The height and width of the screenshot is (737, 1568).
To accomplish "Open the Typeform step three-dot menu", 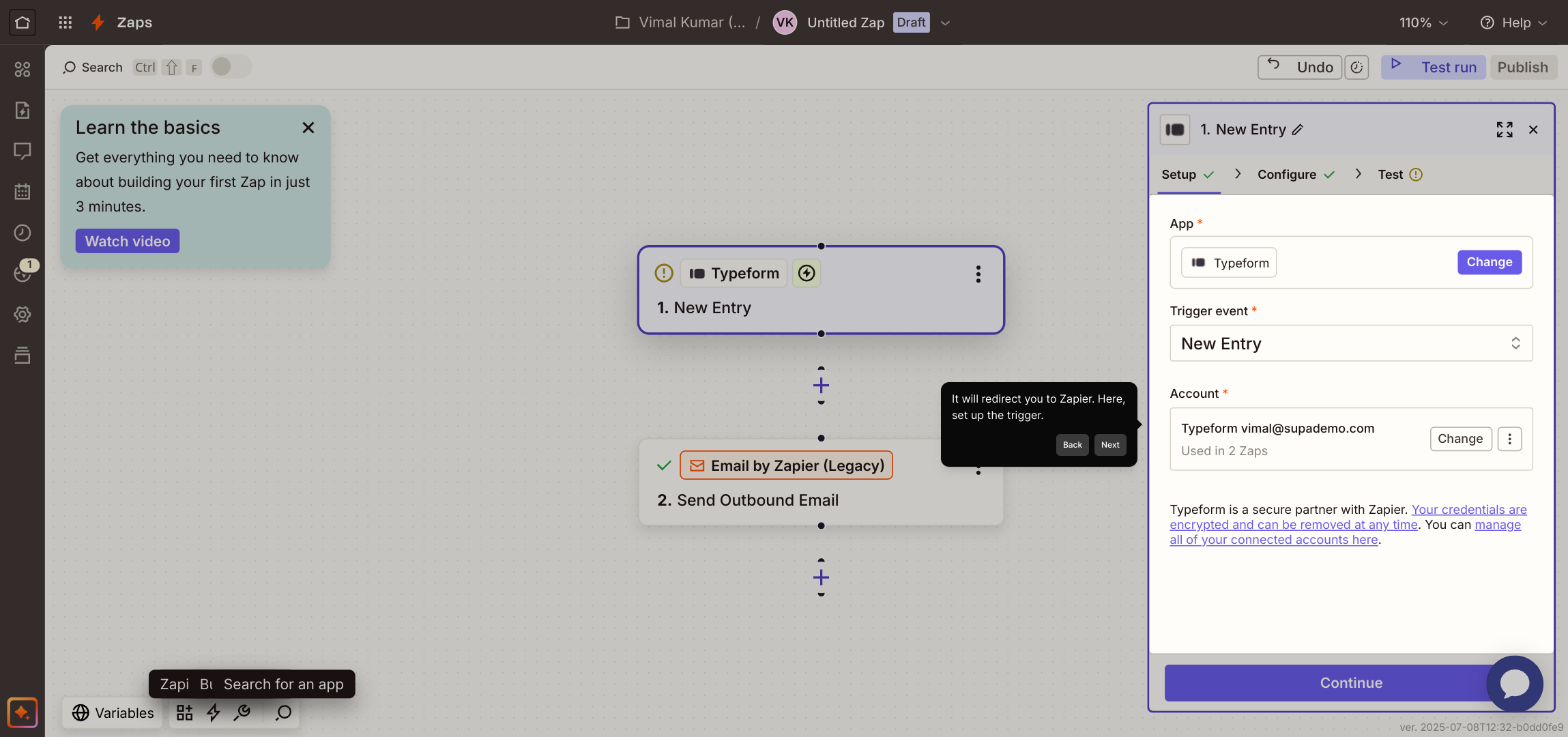I will click(978, 274).
